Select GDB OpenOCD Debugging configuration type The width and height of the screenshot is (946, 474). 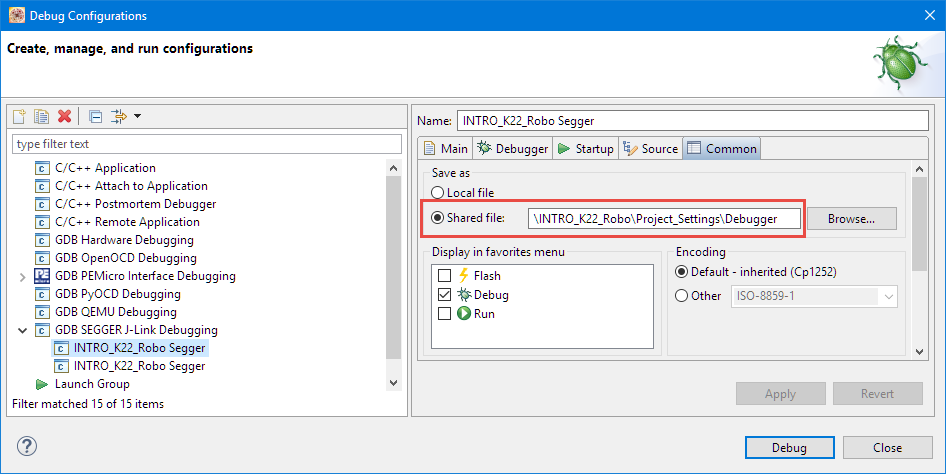[x=126, y=258]
